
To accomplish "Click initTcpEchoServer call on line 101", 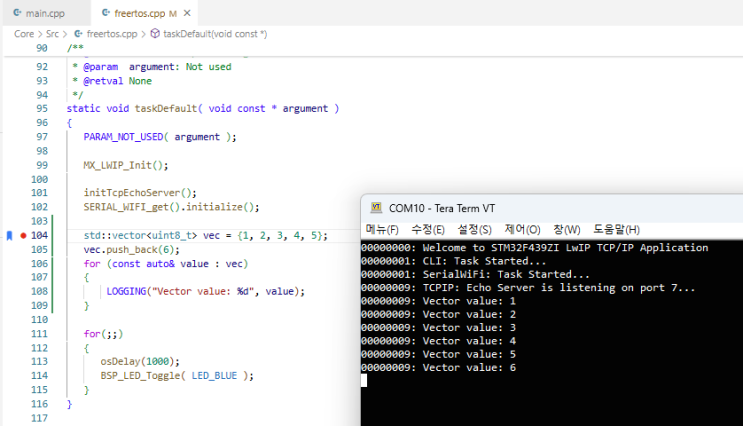I will pos(140,193).
